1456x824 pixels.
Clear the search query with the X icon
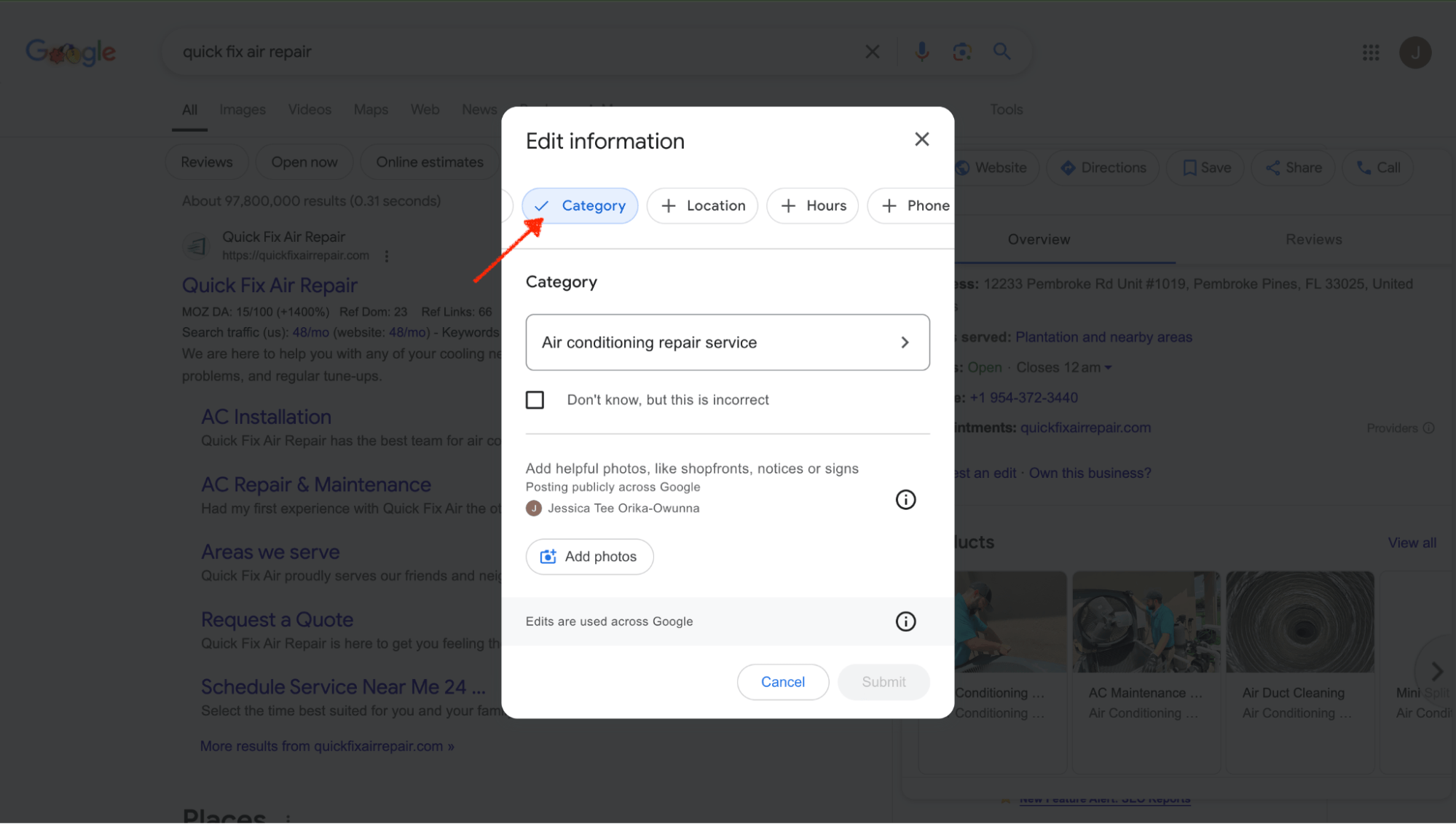coord(872,51)
